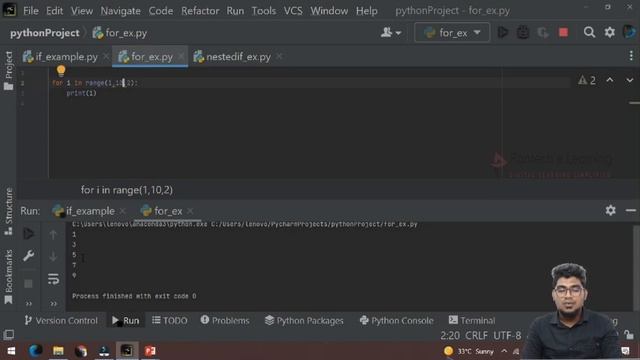Click the print(i) code line
Viewport: 640px width, 360px height.
(x=82, y=93)
